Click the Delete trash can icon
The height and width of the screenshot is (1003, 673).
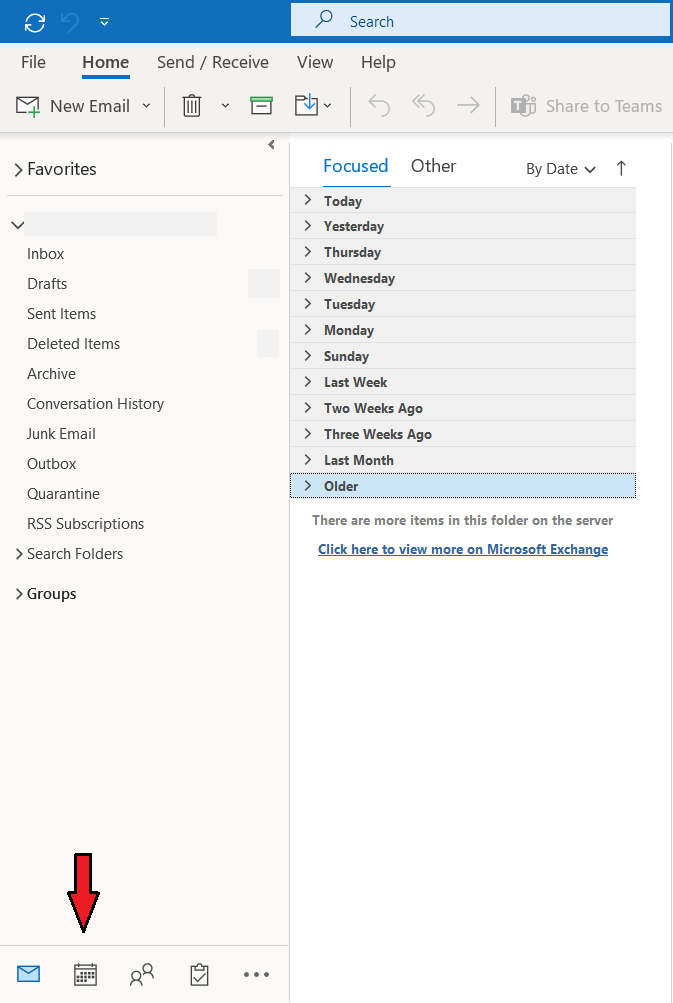click(192, 106)
